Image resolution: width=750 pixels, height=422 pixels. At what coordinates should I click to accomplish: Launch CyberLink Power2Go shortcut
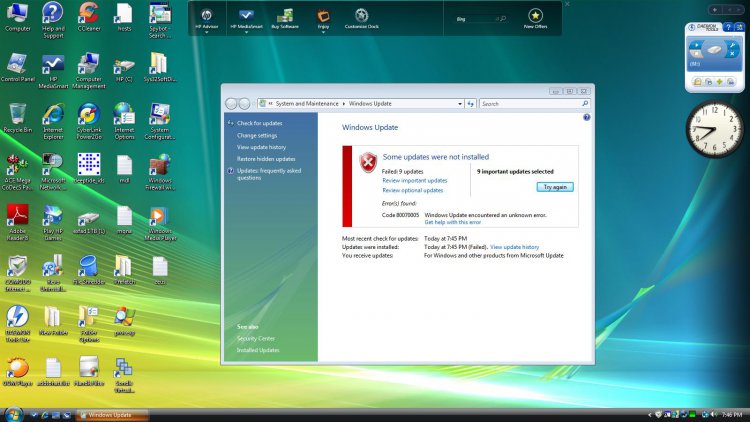(88, 122)
